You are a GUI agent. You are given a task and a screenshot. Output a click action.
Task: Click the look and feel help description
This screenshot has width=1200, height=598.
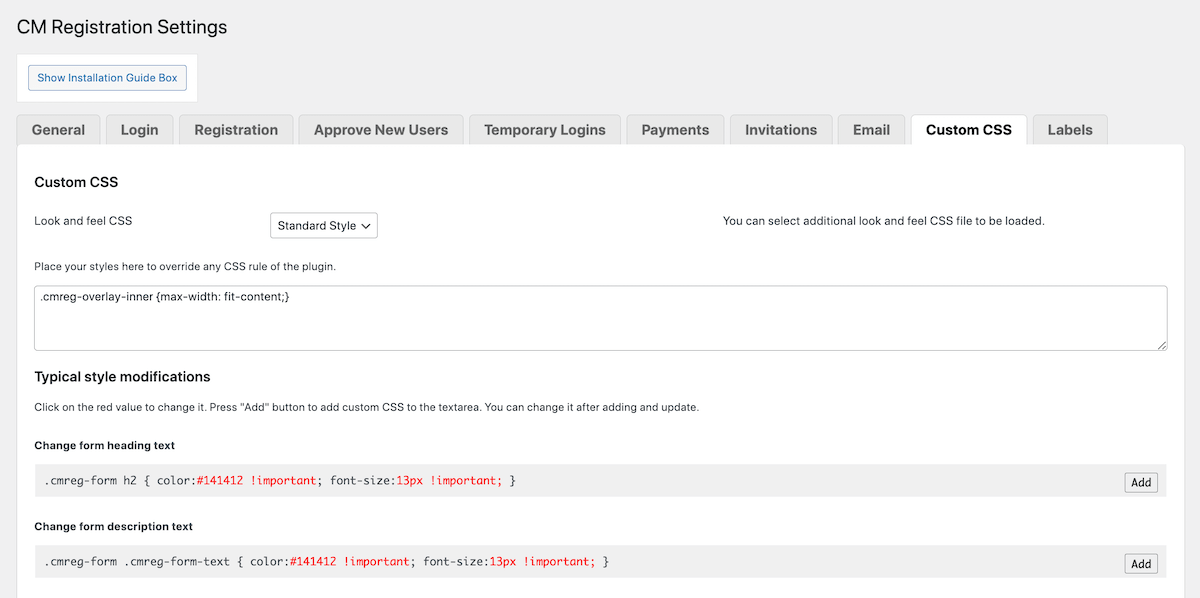pos(884,221)
